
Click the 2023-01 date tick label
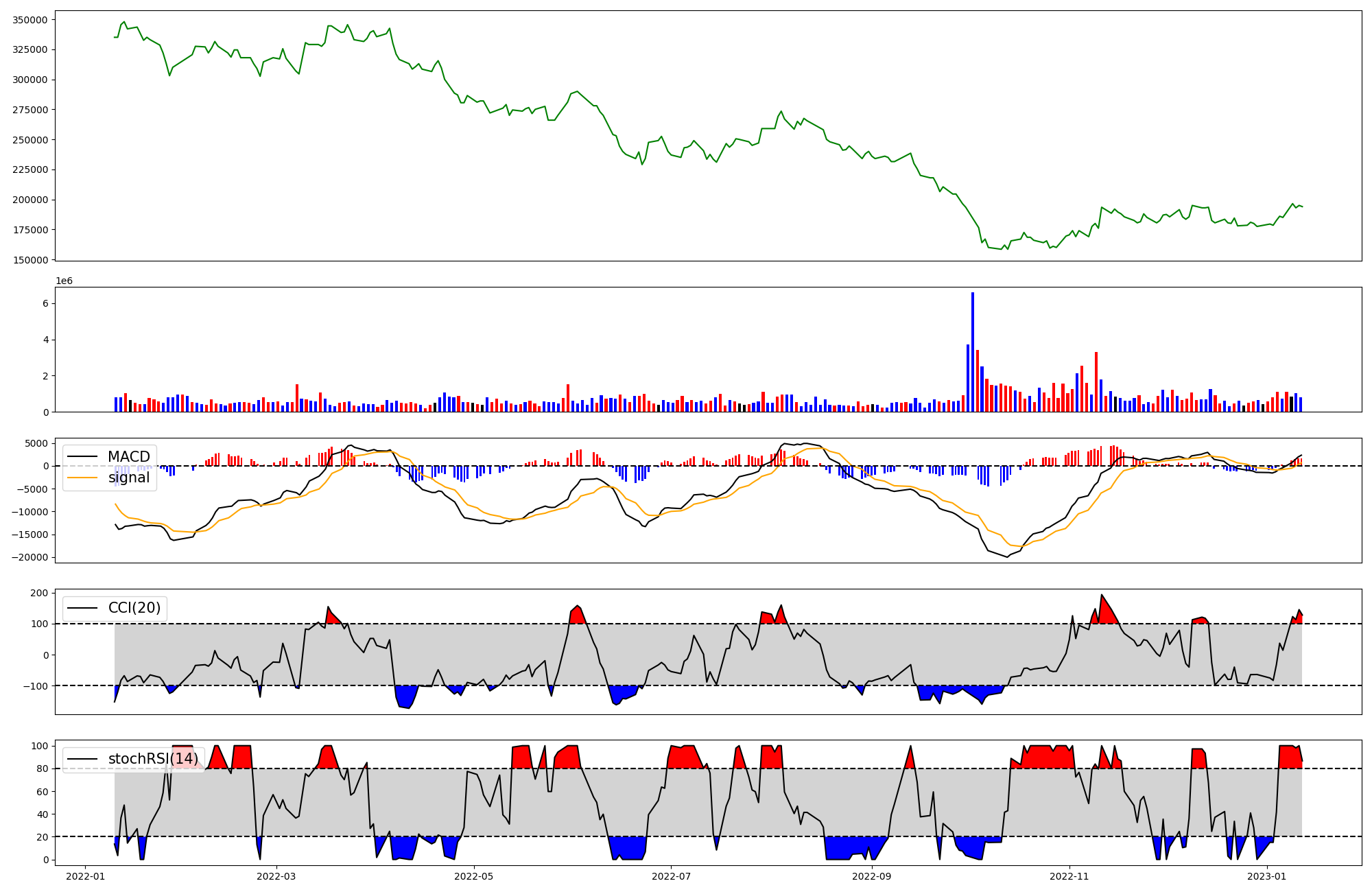click(1267, 876)
